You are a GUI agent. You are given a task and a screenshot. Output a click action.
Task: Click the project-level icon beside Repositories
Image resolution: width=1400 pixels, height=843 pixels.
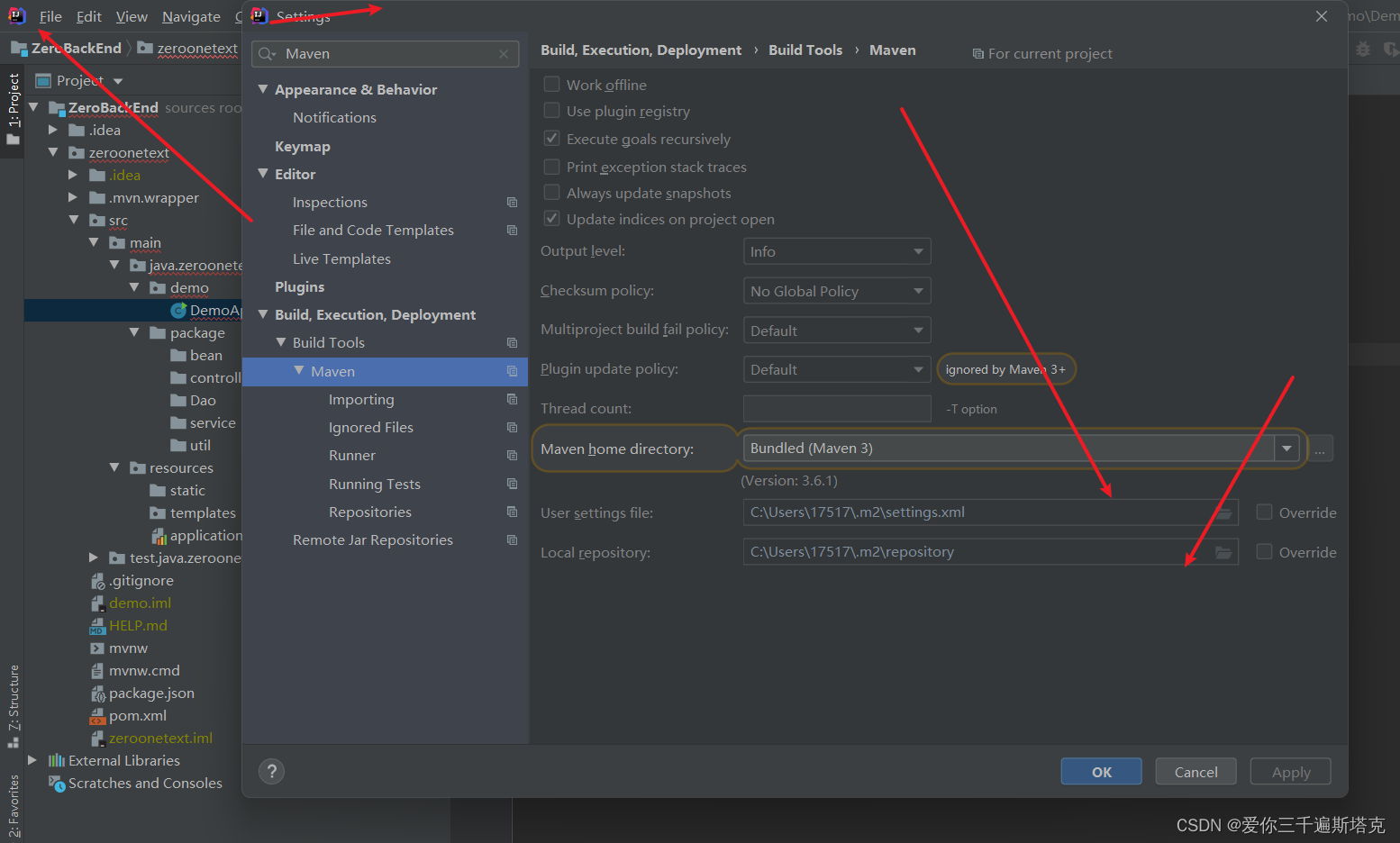(x=512, y=512)
